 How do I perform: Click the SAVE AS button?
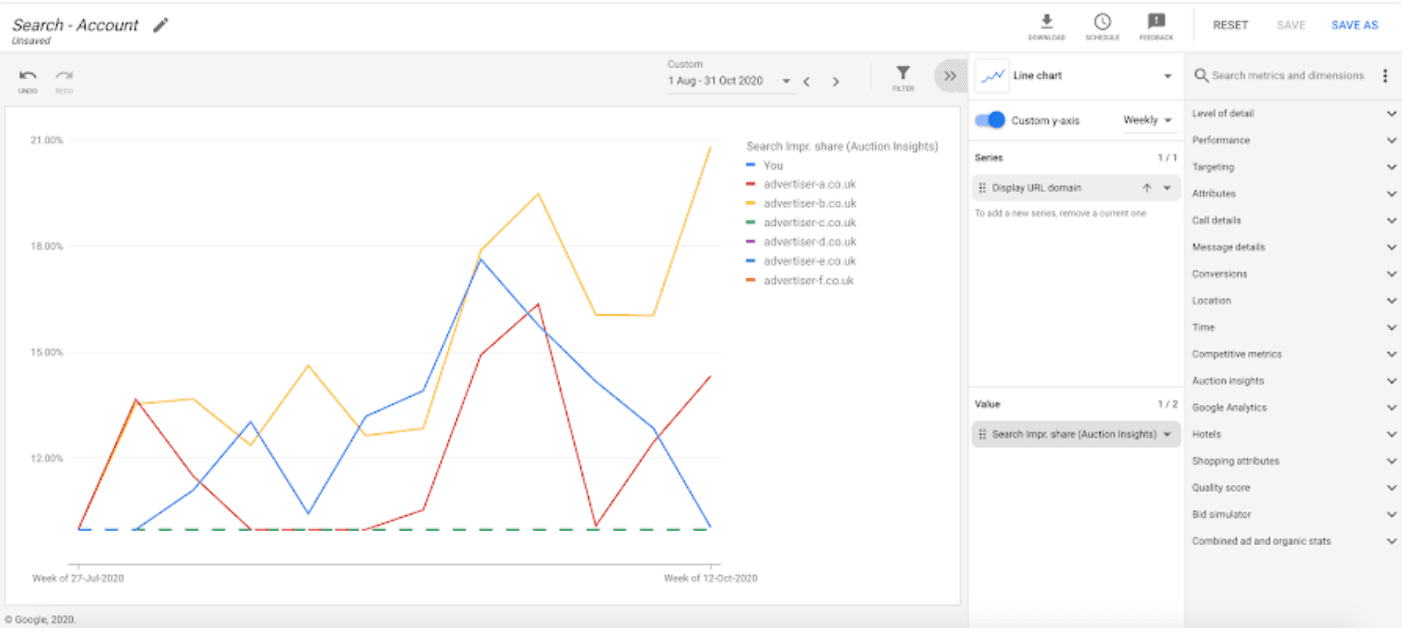(1354, 24)
